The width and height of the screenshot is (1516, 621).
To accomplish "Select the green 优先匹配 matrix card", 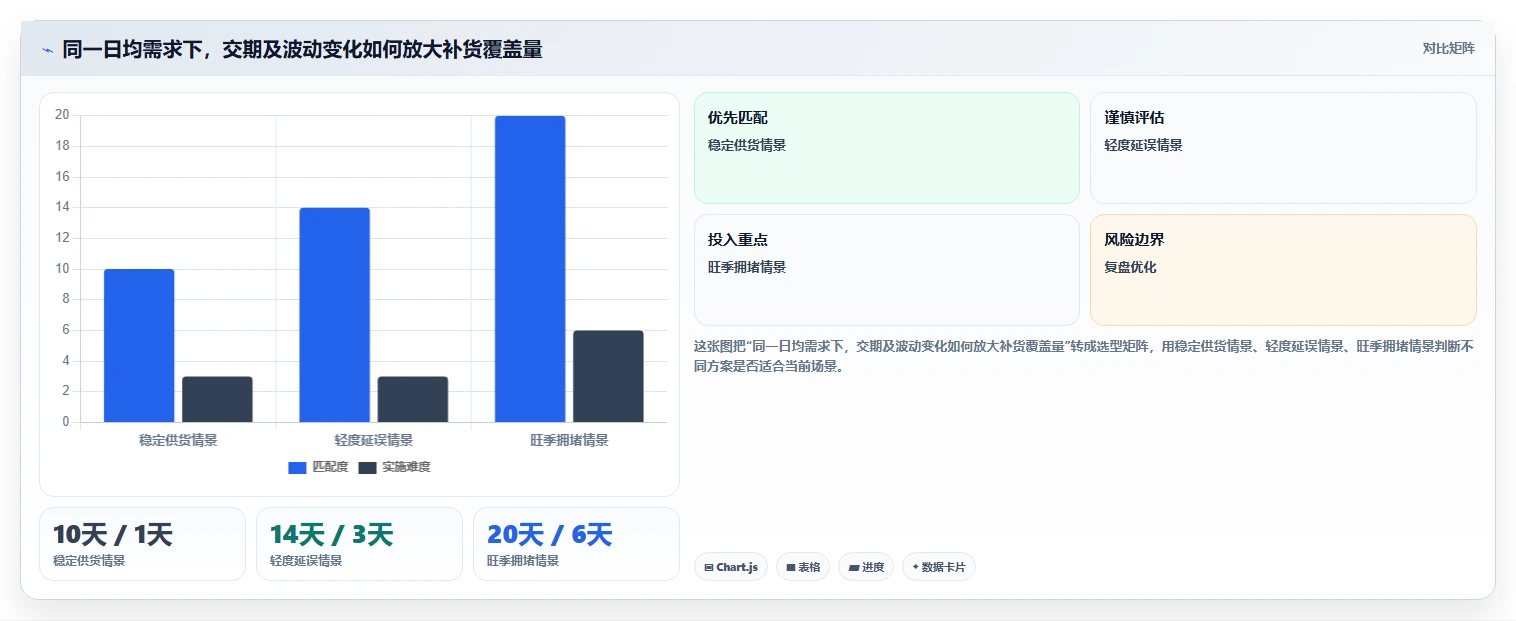I will click(x=887, y=148).
